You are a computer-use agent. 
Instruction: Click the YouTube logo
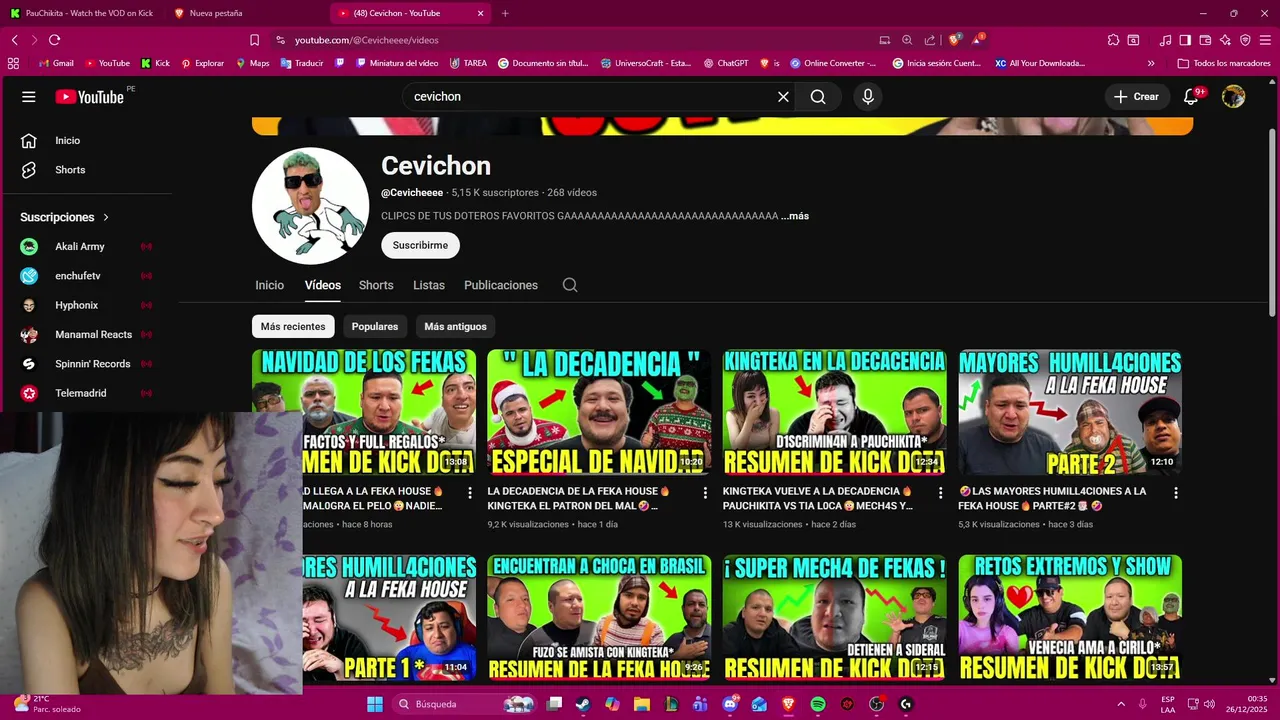[x=90, y=97]
